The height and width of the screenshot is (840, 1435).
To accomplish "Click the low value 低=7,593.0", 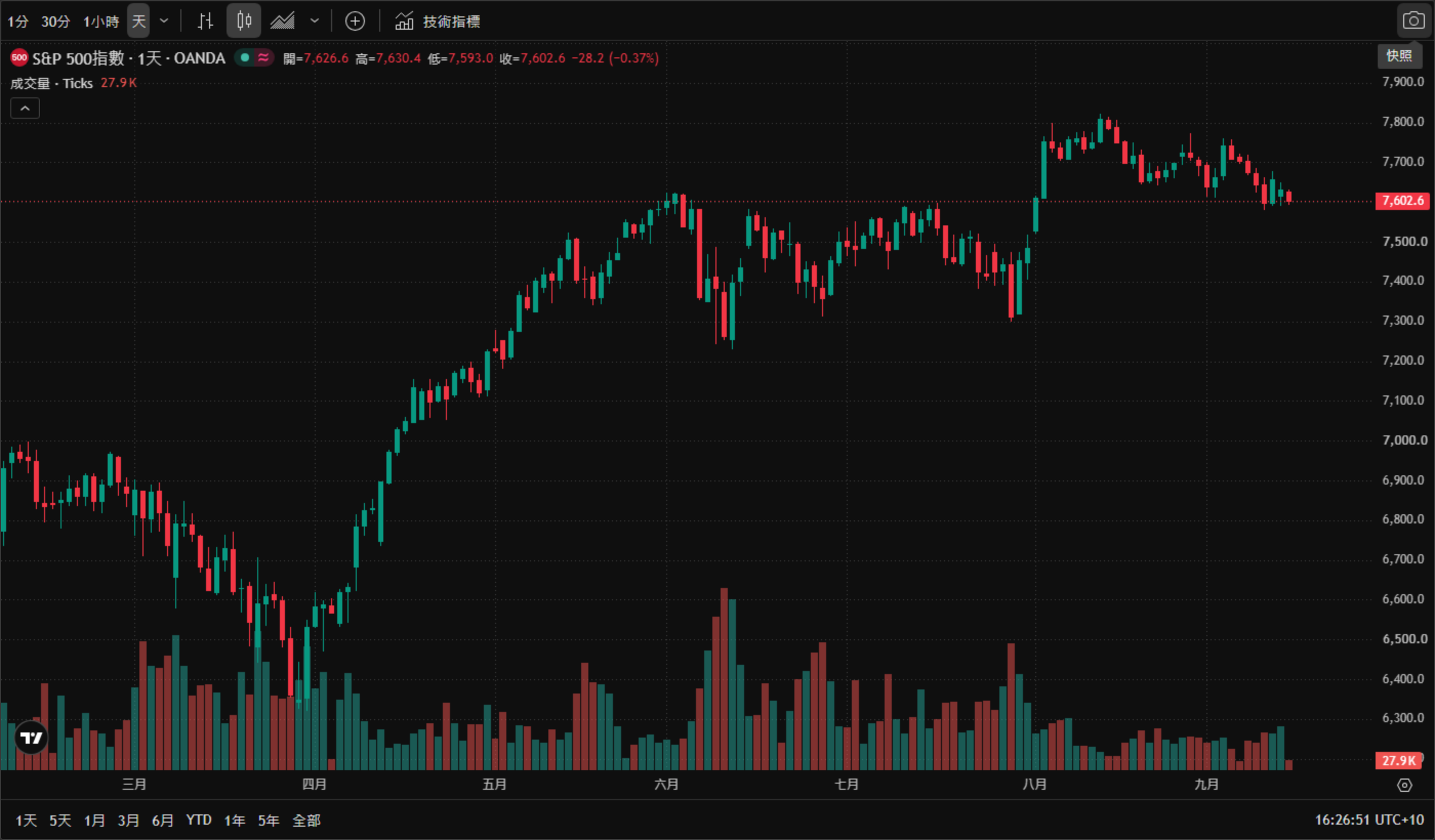I will (x=461, y=58).
